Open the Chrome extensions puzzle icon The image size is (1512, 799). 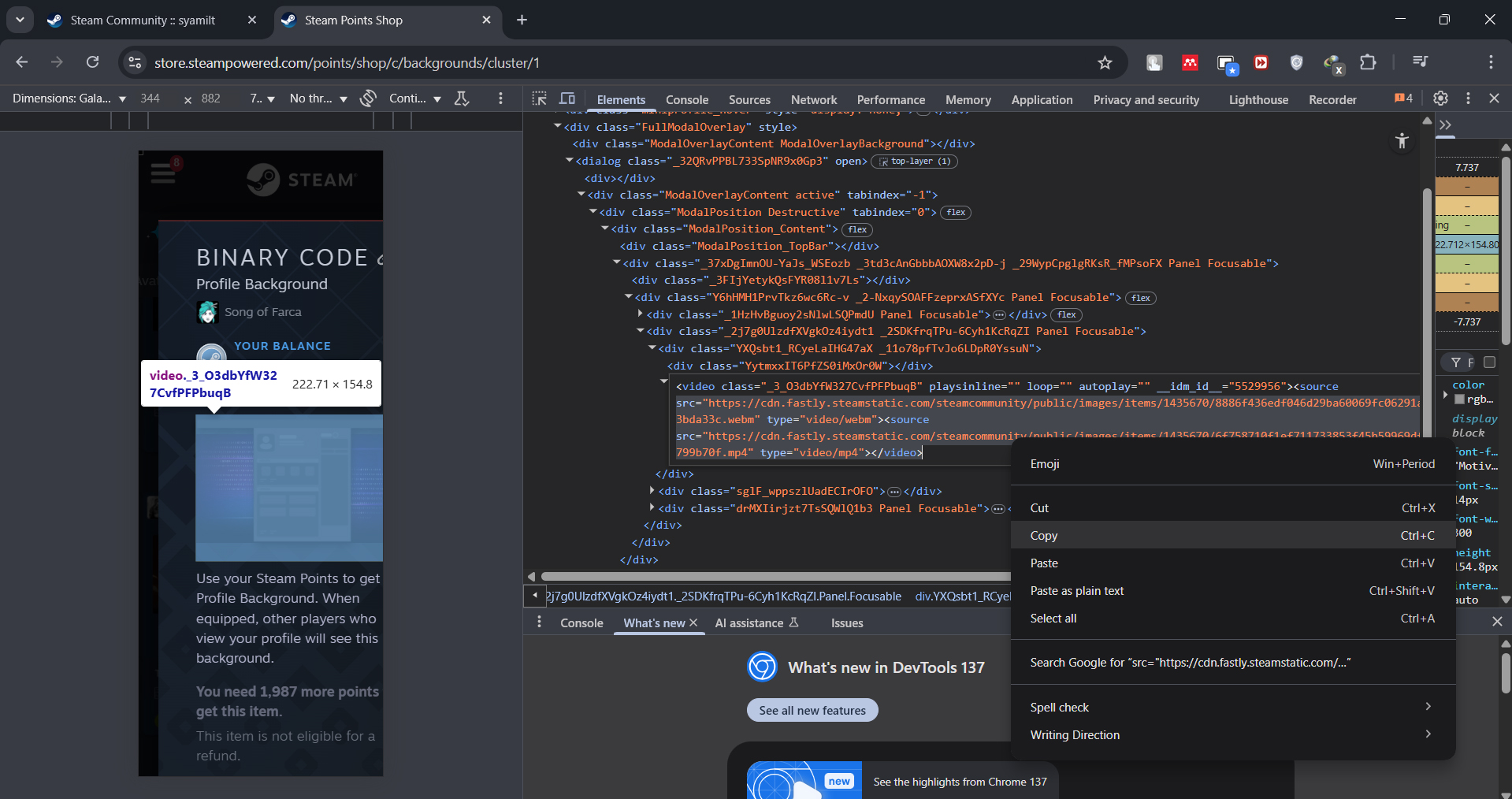click(x=1369, y=62)
